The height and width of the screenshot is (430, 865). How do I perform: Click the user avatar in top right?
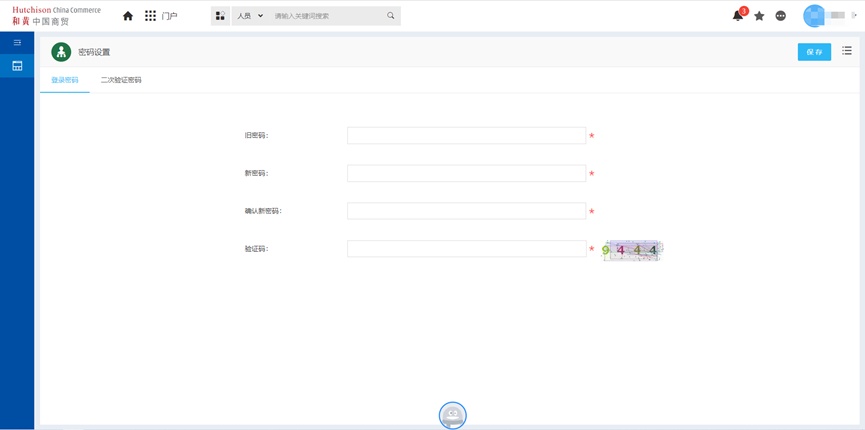click(x=814, y=16)
